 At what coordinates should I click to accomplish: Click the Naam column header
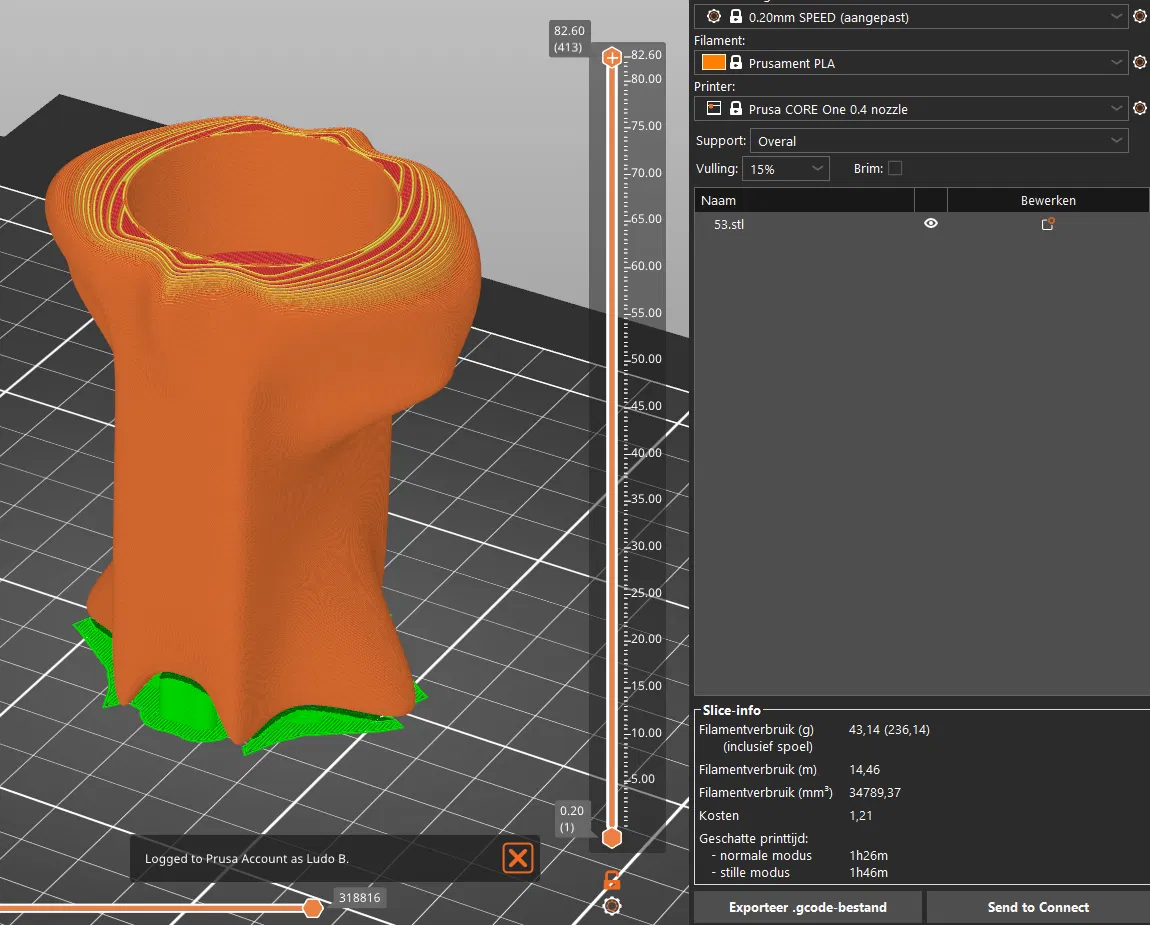(x=805, y=200)
